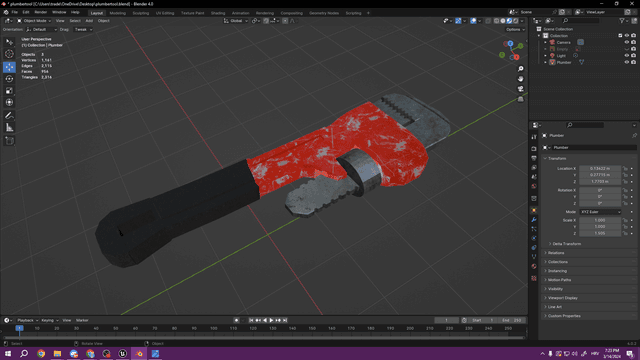Open the Object Mode dropdown
This screenshot has width=640, height=360.
(x=34, y=21)
